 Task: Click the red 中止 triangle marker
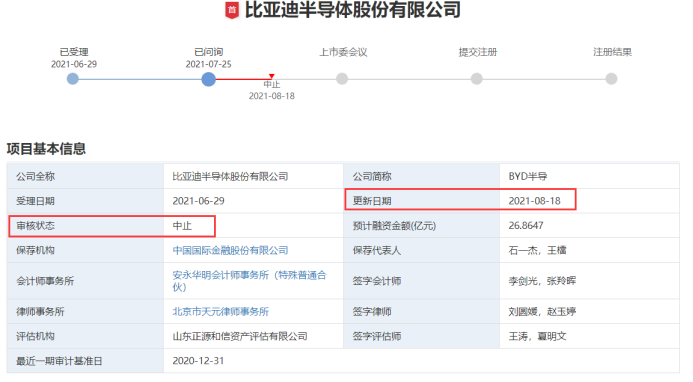click(x=272, y=76)
